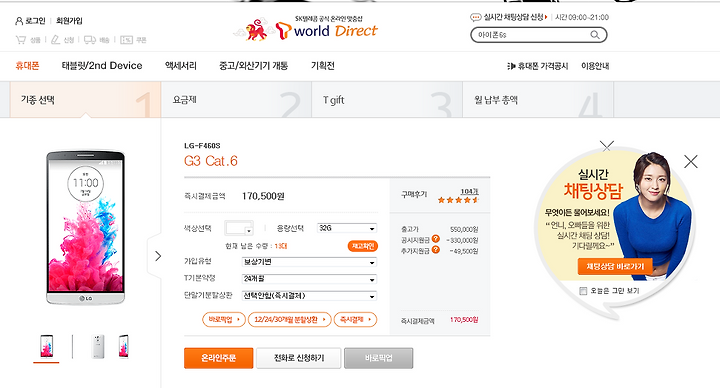The image size is (720, 388).
Task: Open the 가입유형 보상기변 dropdown
Action: click(309, 262)
